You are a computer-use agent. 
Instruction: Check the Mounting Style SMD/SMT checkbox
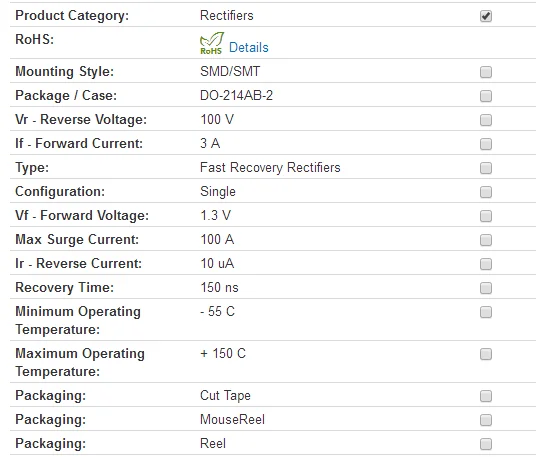pyautogui.click(x=486, y=72)
